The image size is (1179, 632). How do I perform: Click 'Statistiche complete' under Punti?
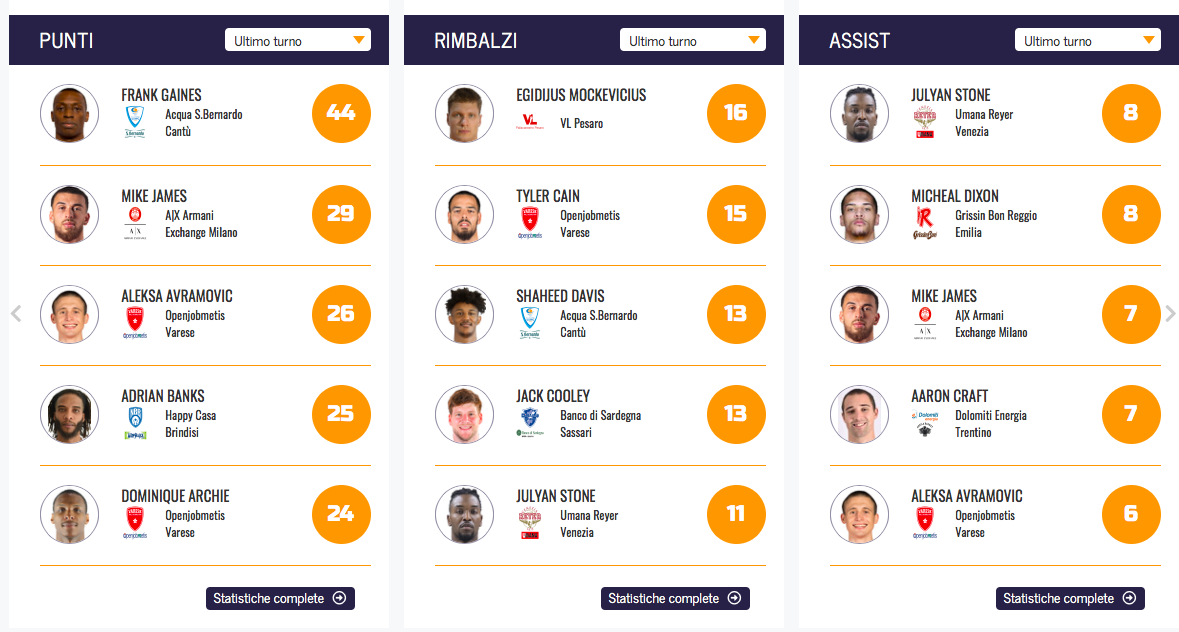[x=280, y=598]
